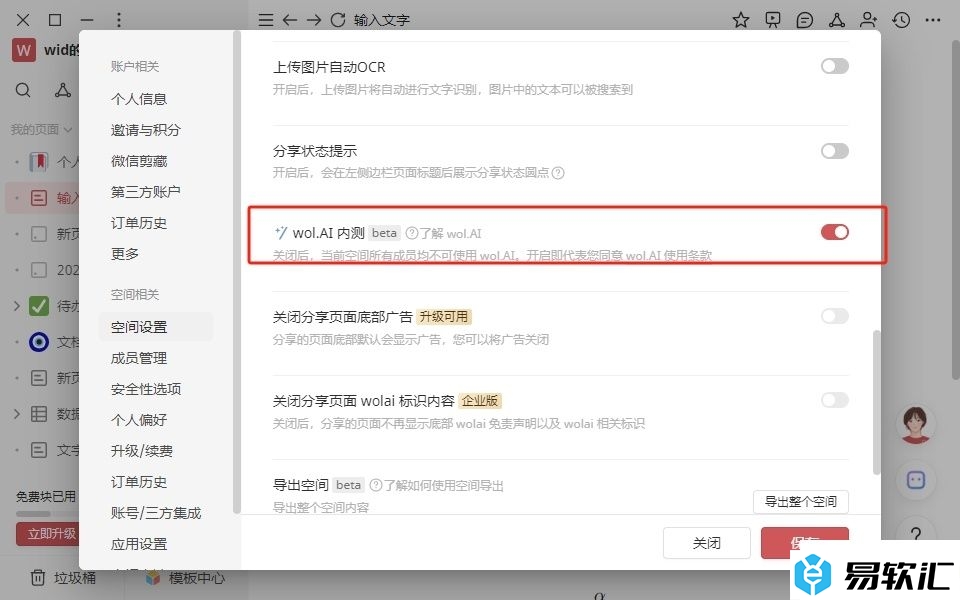This screenshot has width=960, height=600.
Task: Expand the 我的页面 dropdown in the sidebar
Action: point(41,129)
